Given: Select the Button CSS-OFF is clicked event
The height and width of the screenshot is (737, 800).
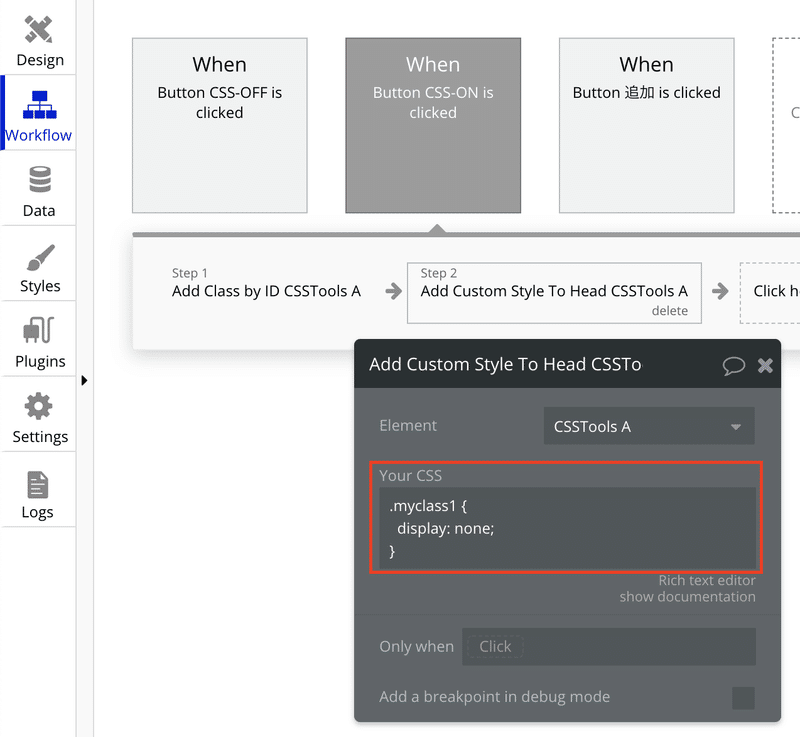Looking at the screenshot, I should (x=220, y=125).
